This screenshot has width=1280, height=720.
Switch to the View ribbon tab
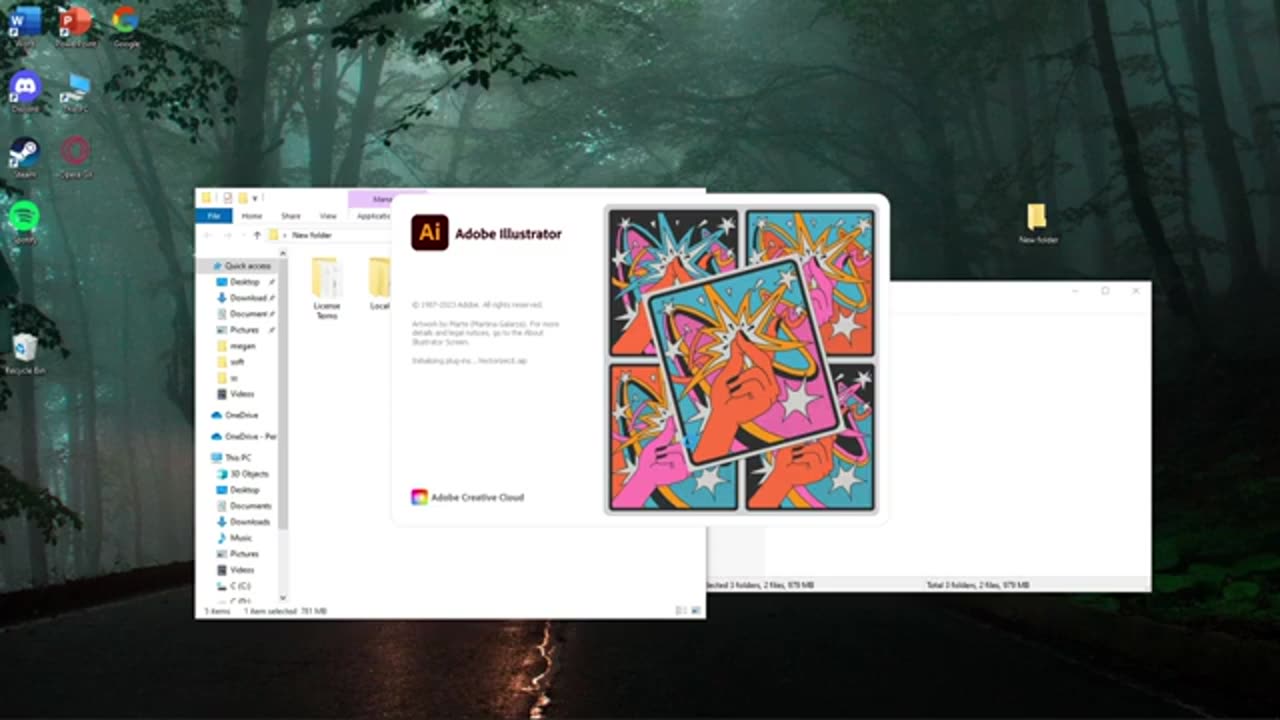point(328,216)
